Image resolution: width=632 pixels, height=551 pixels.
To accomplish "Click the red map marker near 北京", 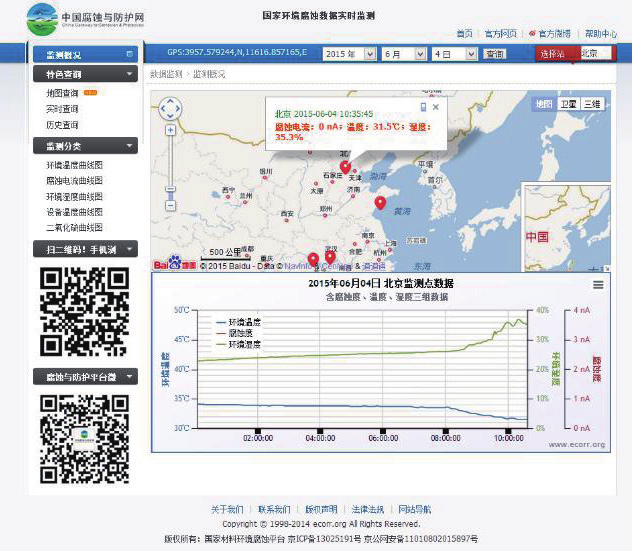I will pyautogui.click(x=345, y=167).
